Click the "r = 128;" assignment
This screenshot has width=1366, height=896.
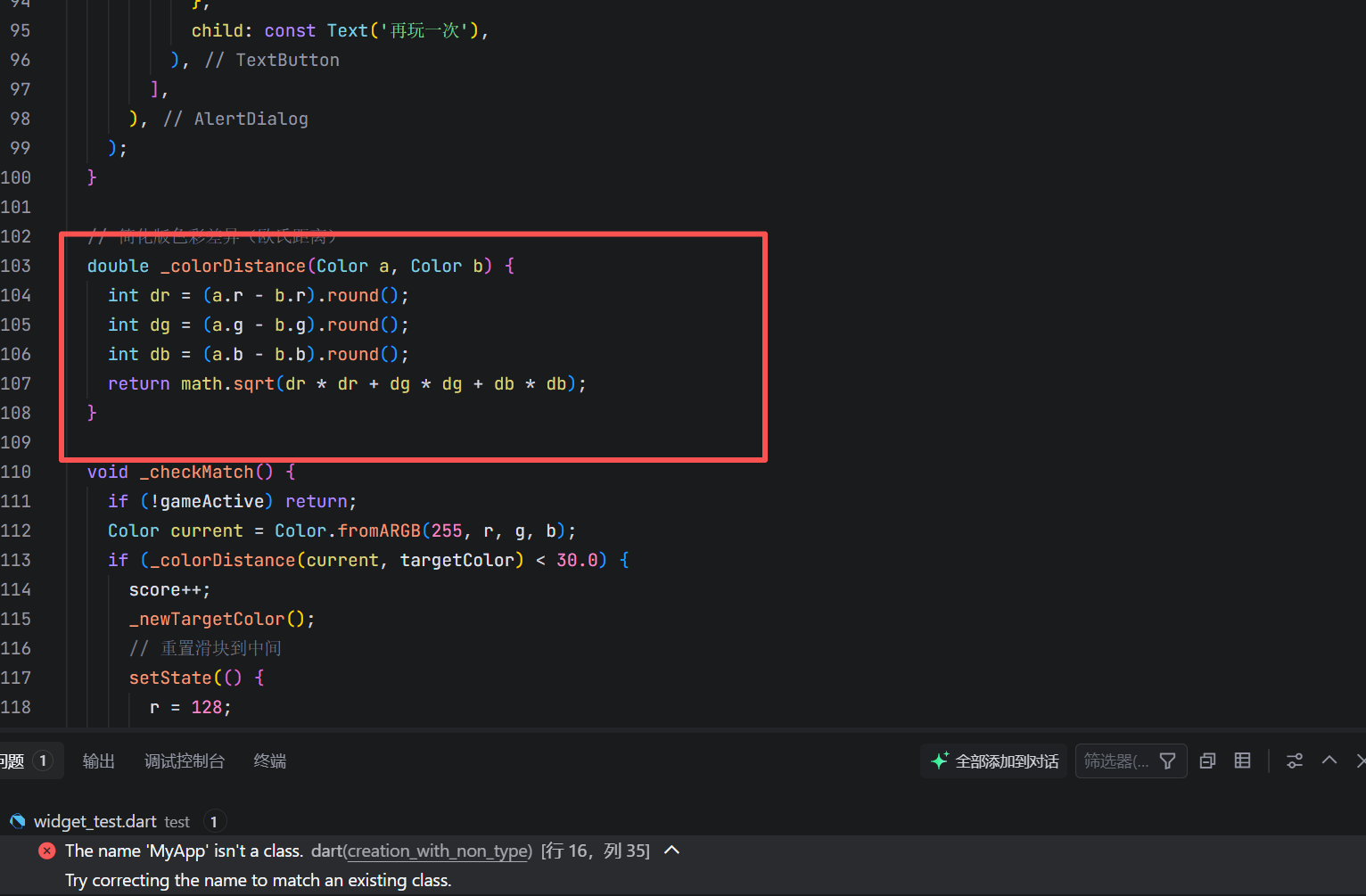click(x=191, y=707)
